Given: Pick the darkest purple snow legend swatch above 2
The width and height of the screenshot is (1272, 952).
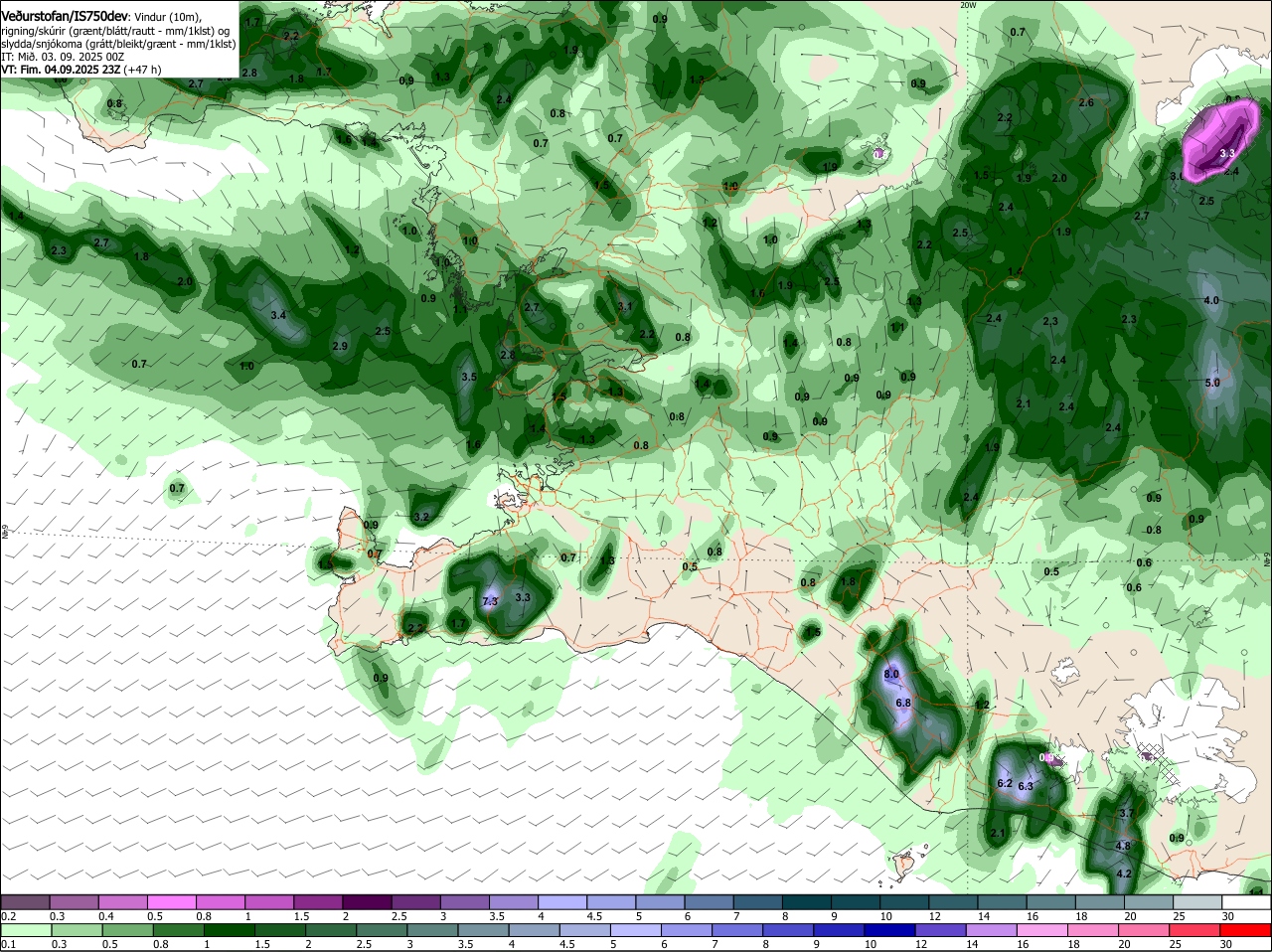Looking at the screenshot, I should click(x=366, y=901).
